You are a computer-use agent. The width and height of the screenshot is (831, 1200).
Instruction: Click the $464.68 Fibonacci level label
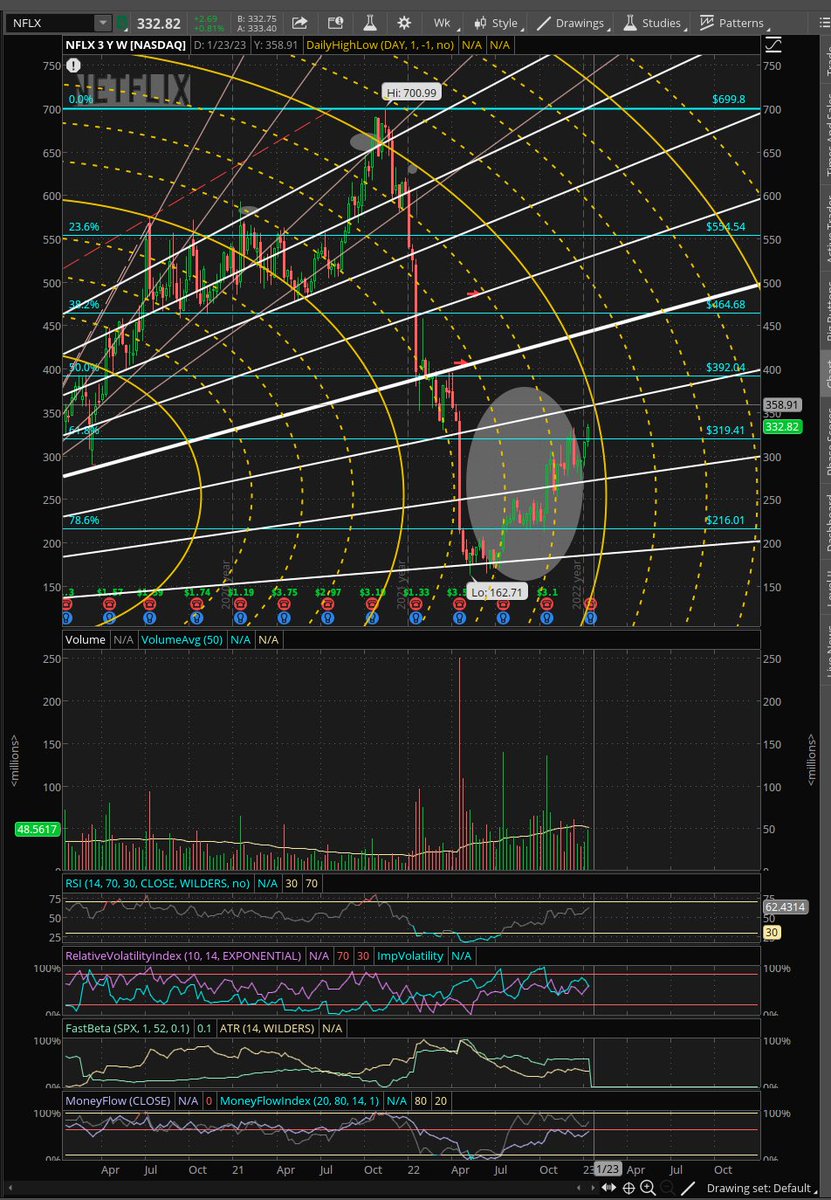[x=726, y=304]
